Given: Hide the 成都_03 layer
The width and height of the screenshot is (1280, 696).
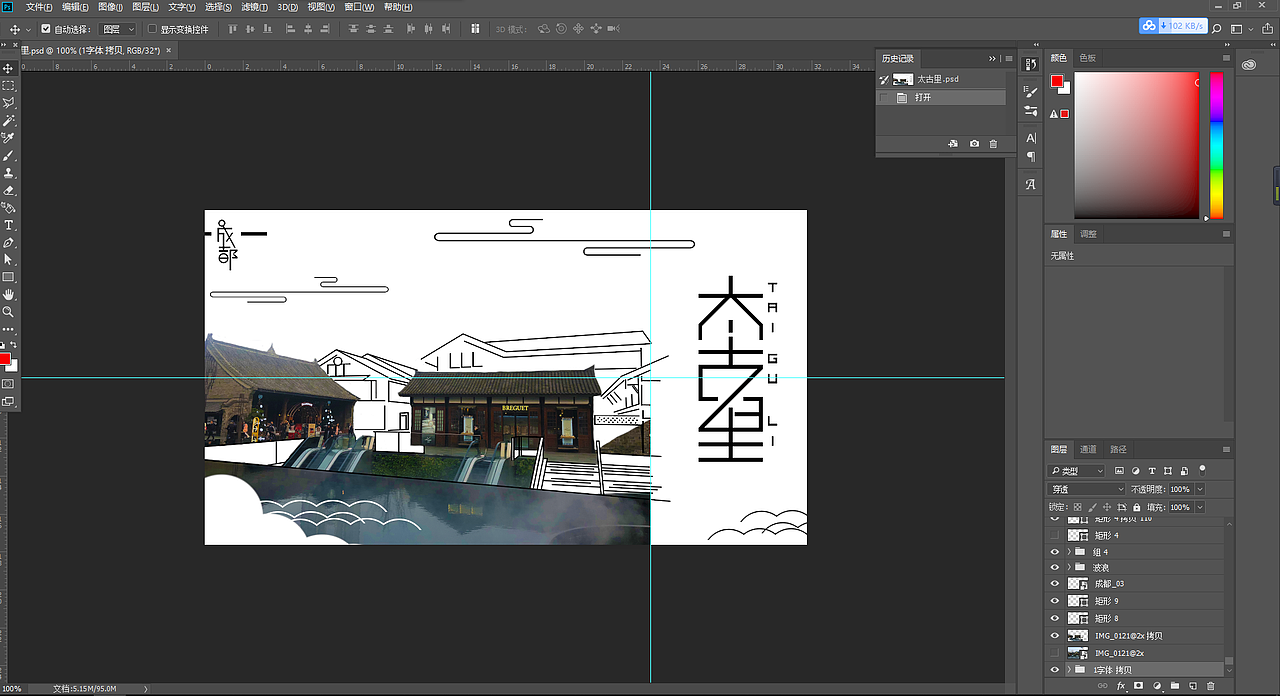Looking at the screenshot, I should click(1054, 584).
